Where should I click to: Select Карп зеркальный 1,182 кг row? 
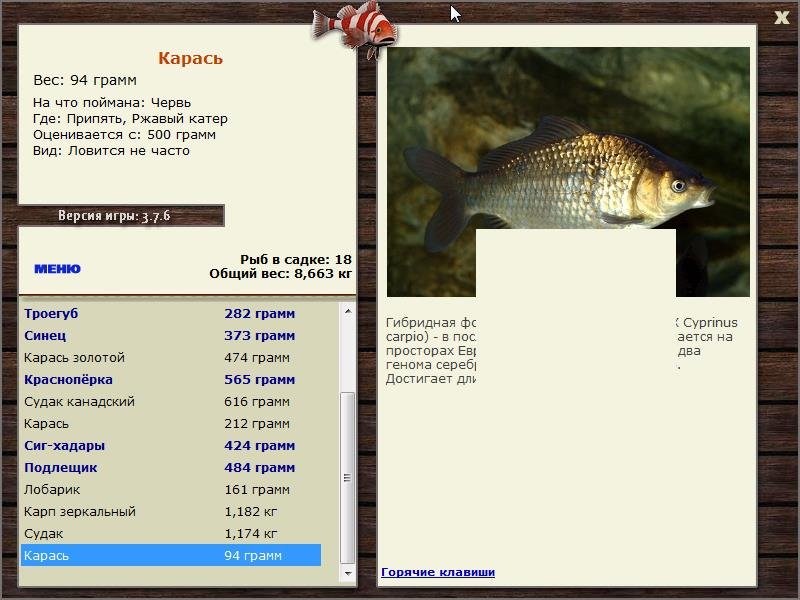[x=171, y=511]
